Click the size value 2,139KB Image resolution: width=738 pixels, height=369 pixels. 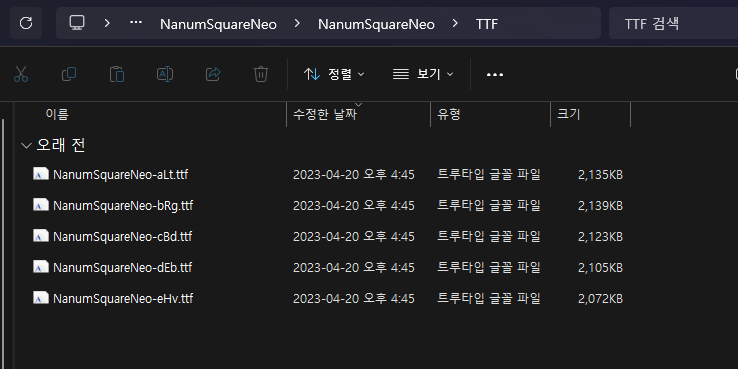[x=601, y=206]
